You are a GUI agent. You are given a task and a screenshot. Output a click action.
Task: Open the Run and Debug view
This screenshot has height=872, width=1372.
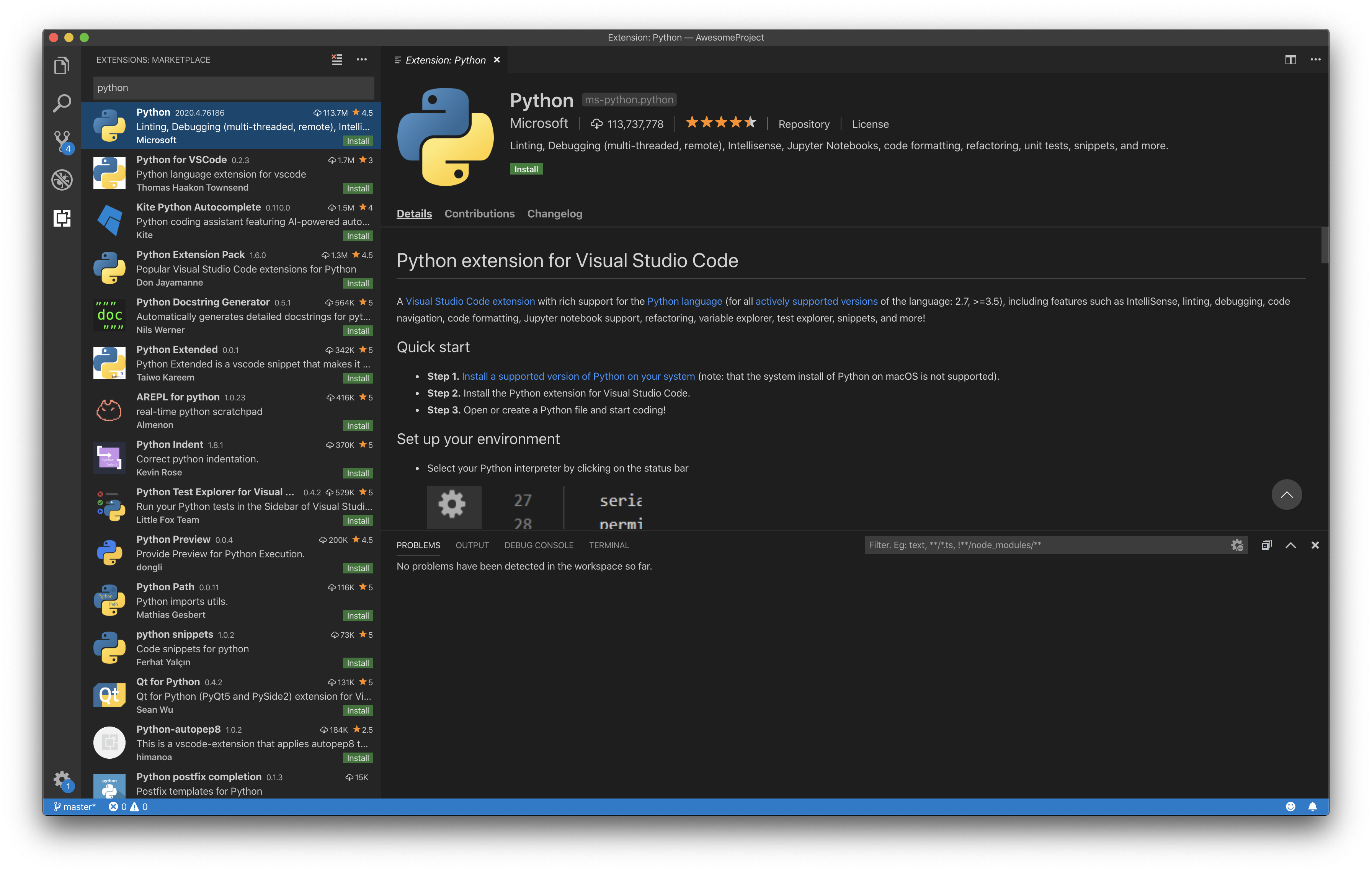(62, 180)
